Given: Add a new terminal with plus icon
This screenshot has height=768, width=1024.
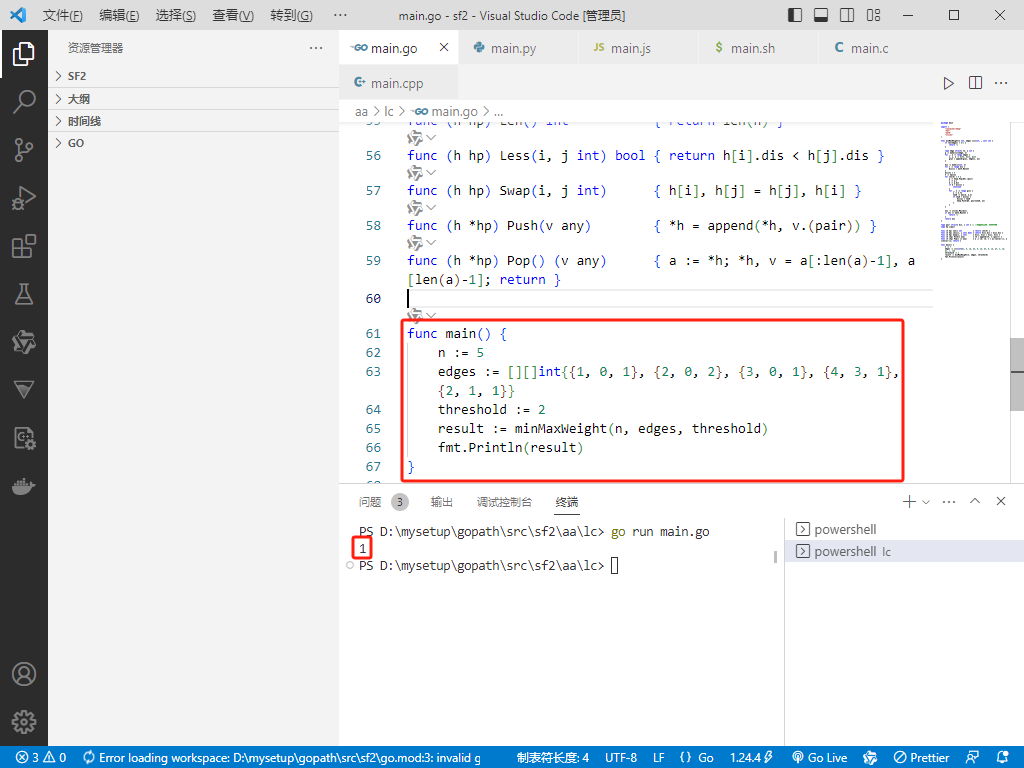Looking at the screenshot, I should (908, 502).
